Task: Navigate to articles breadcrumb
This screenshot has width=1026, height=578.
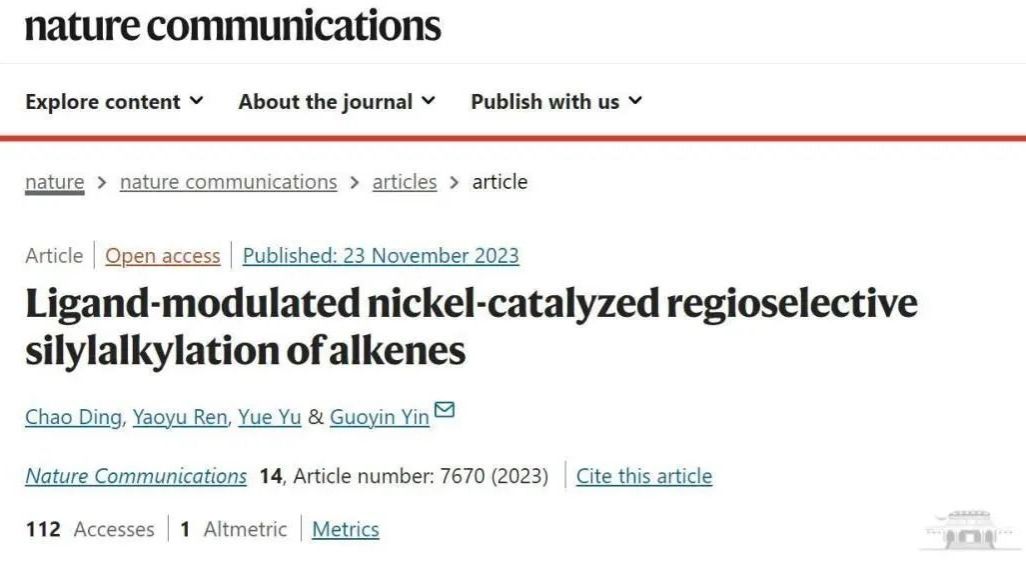Action: point(404,182)
